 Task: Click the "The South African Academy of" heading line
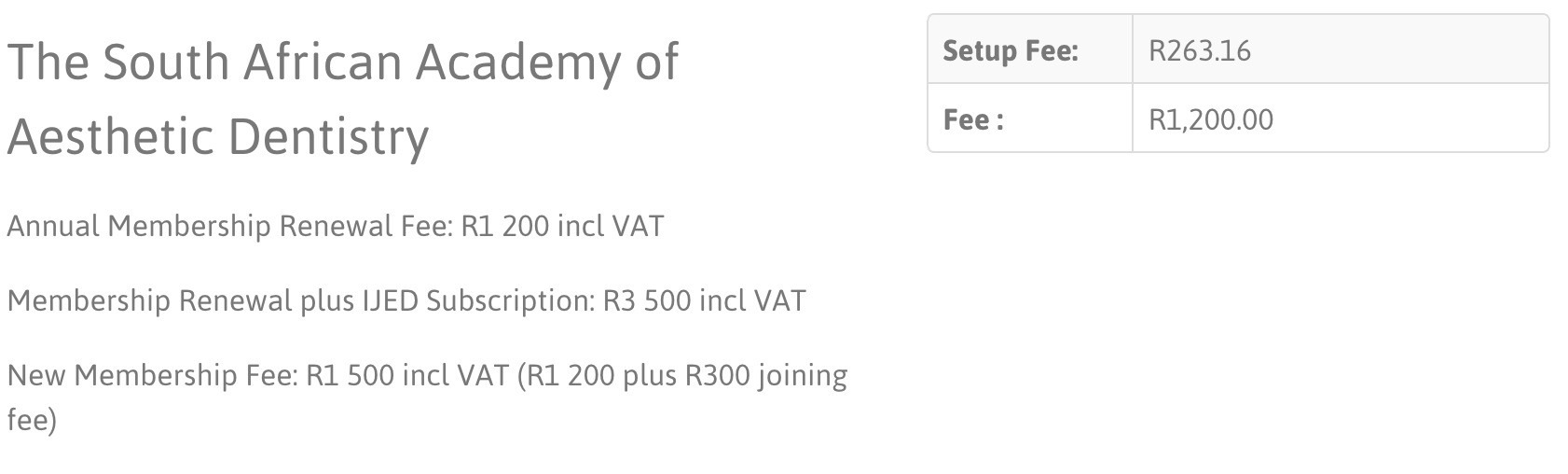tap(343, 63)
